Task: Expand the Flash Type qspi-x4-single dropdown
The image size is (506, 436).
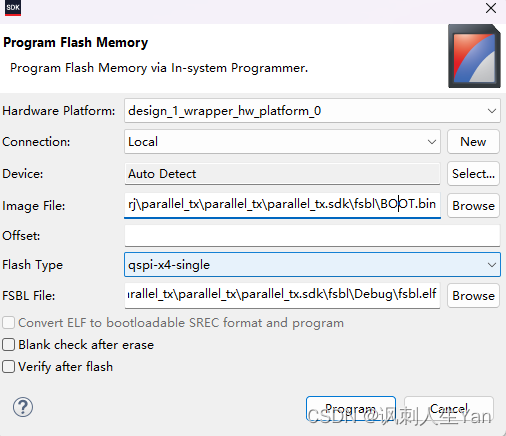Action: [x=312, y=265]
